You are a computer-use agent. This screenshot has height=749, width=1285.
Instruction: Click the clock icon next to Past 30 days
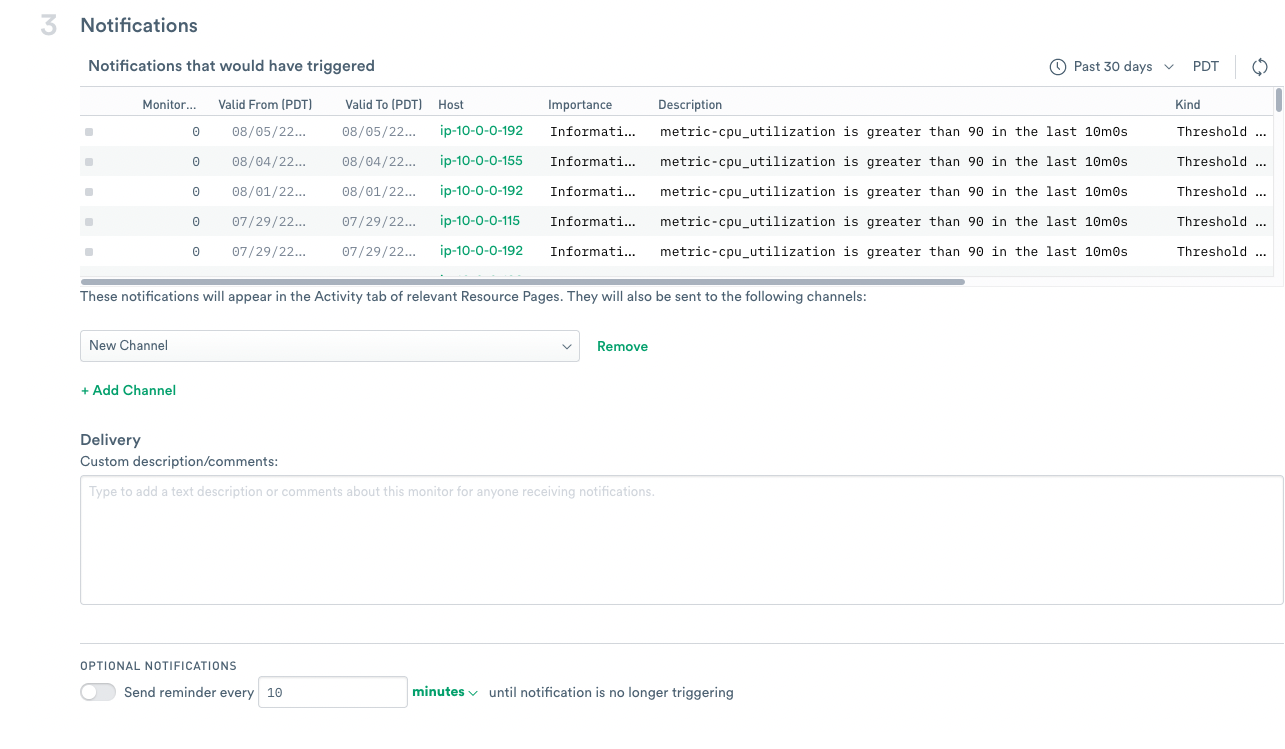click(1058, 67)
